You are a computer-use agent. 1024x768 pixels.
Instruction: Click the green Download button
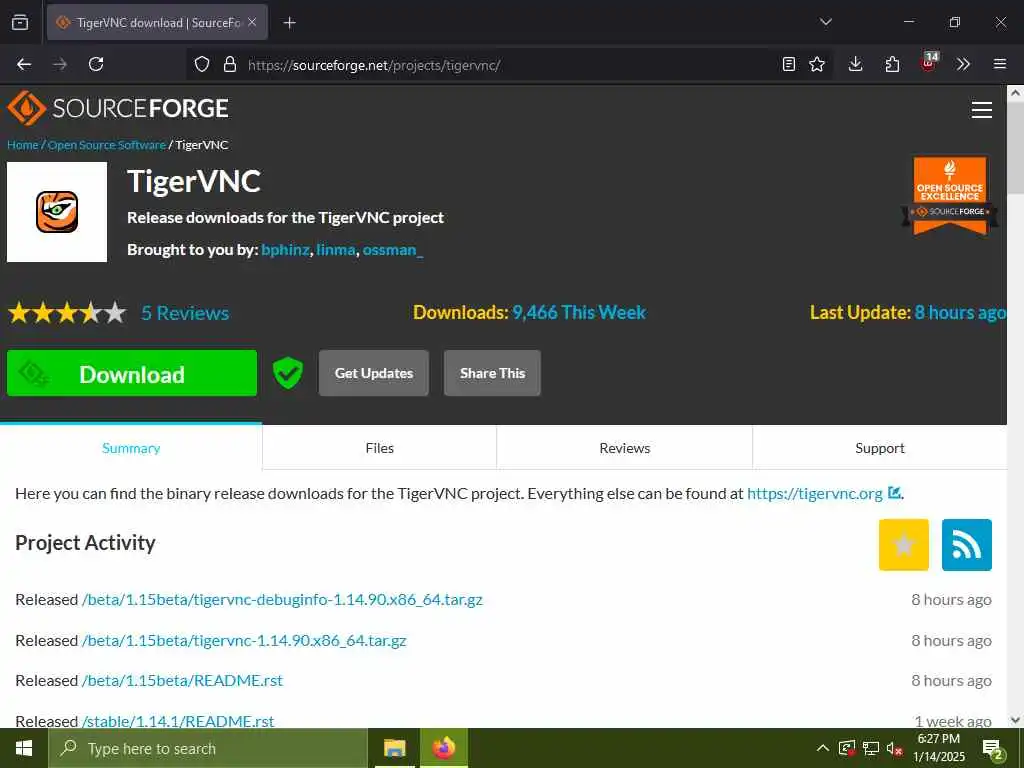(132, 374)
